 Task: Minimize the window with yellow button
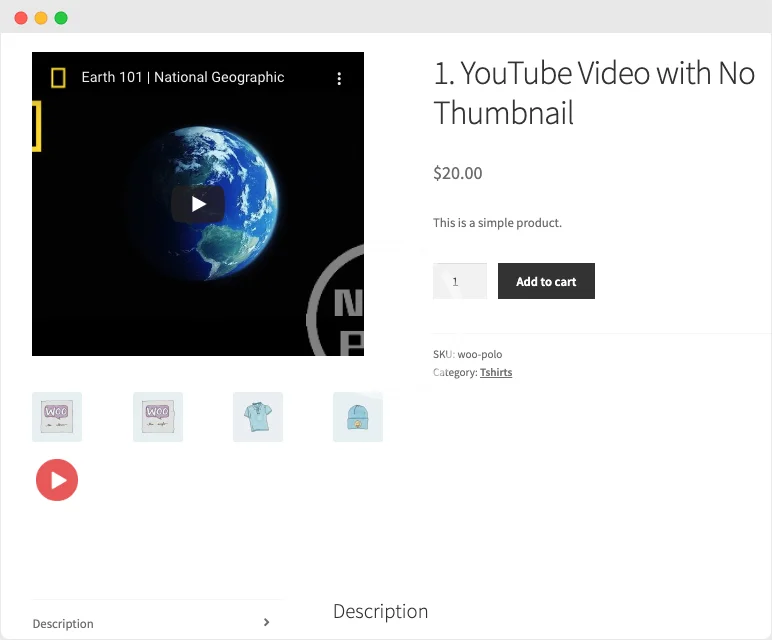point(41,18)
